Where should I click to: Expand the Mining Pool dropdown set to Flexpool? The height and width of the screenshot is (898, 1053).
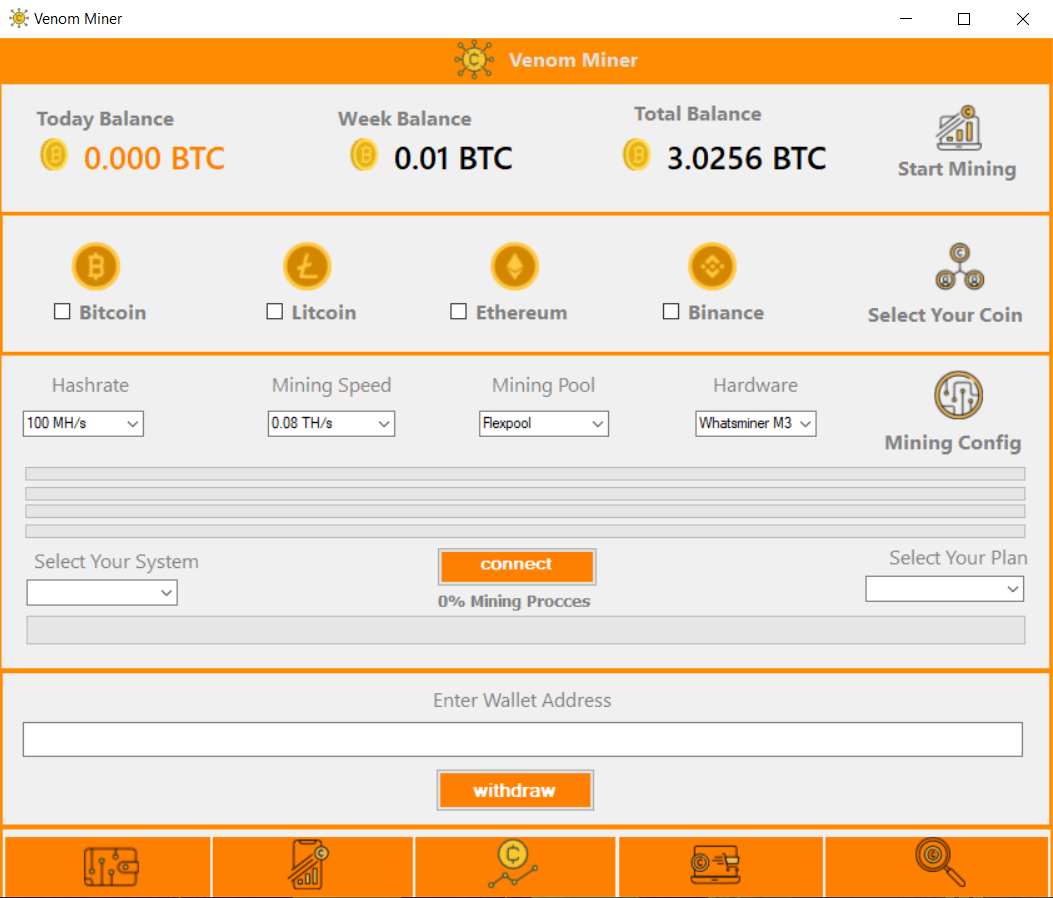tap(544, 424)
